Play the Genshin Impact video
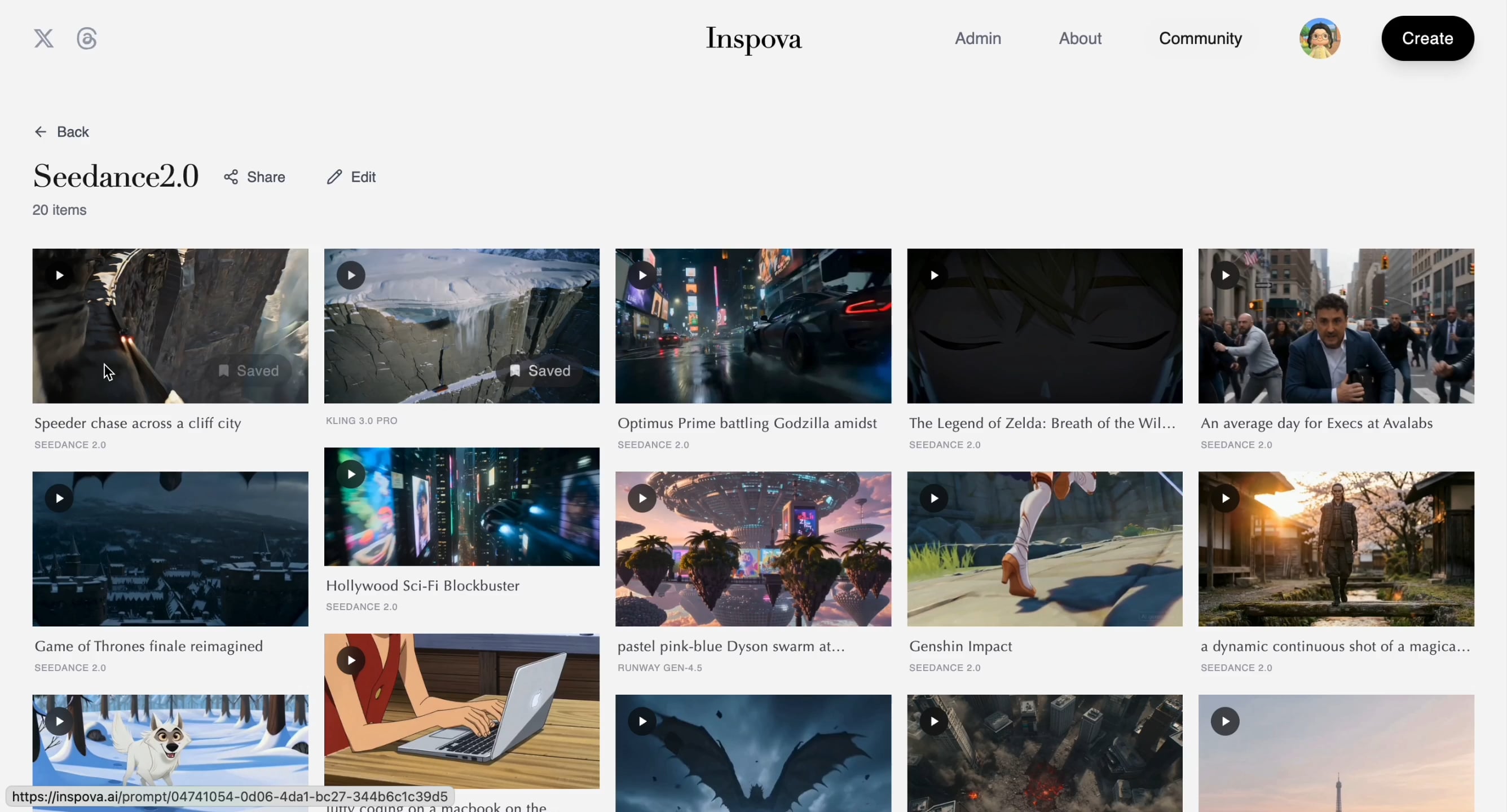 pyautogui.click(x=933, y=498)
